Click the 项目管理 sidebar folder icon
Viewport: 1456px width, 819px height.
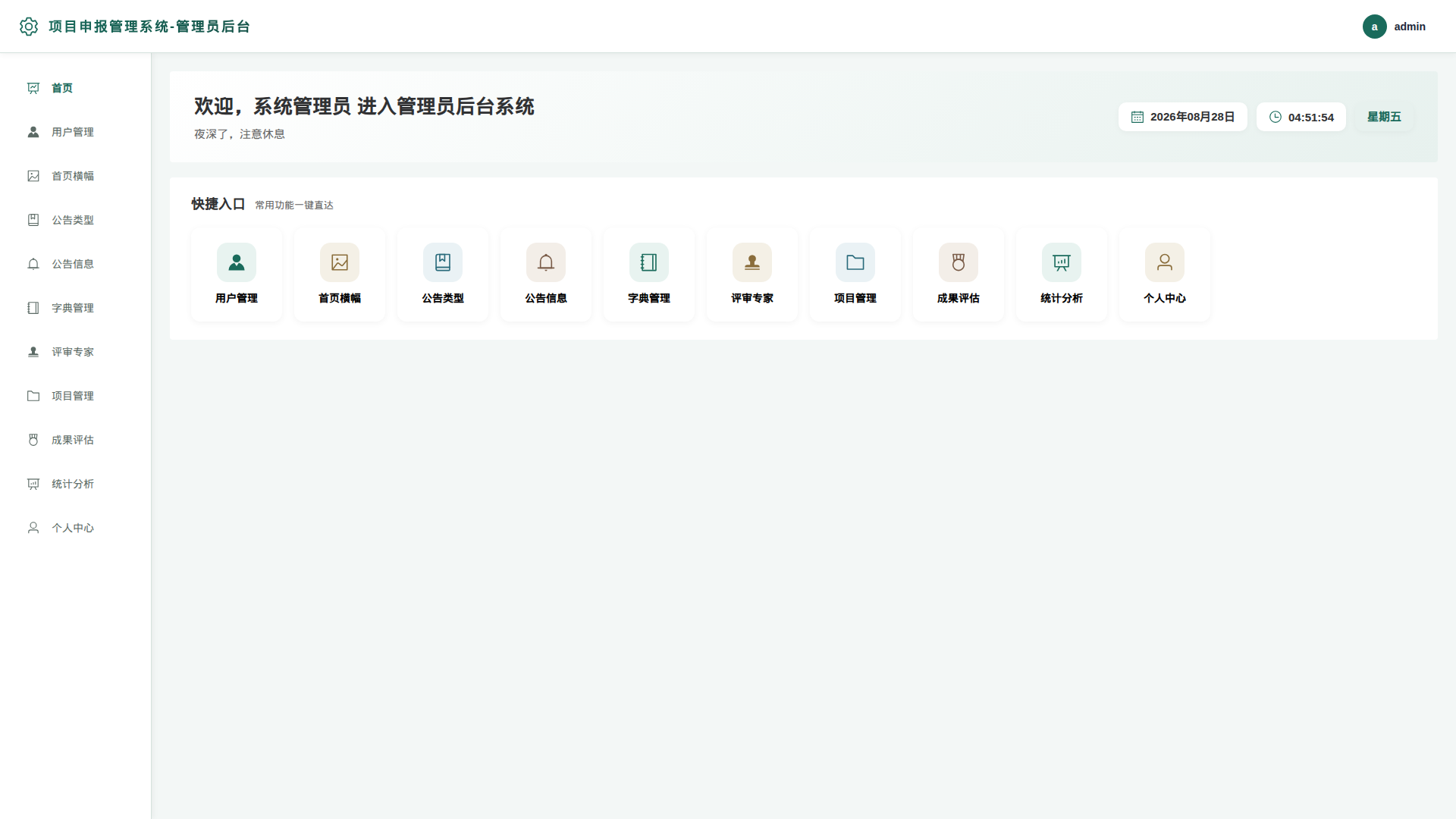pyautogui.click(x=33, y=396)
